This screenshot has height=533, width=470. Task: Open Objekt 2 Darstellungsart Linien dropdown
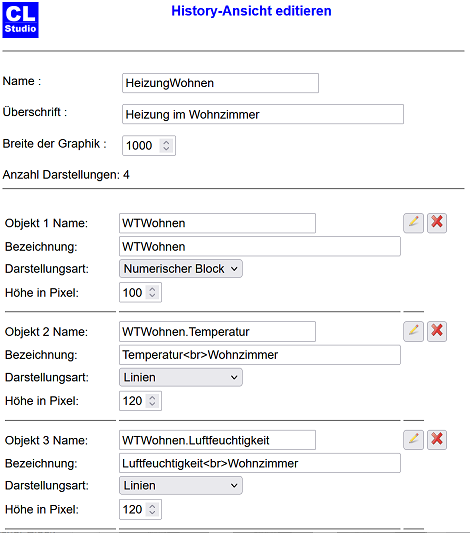[181, 377]
